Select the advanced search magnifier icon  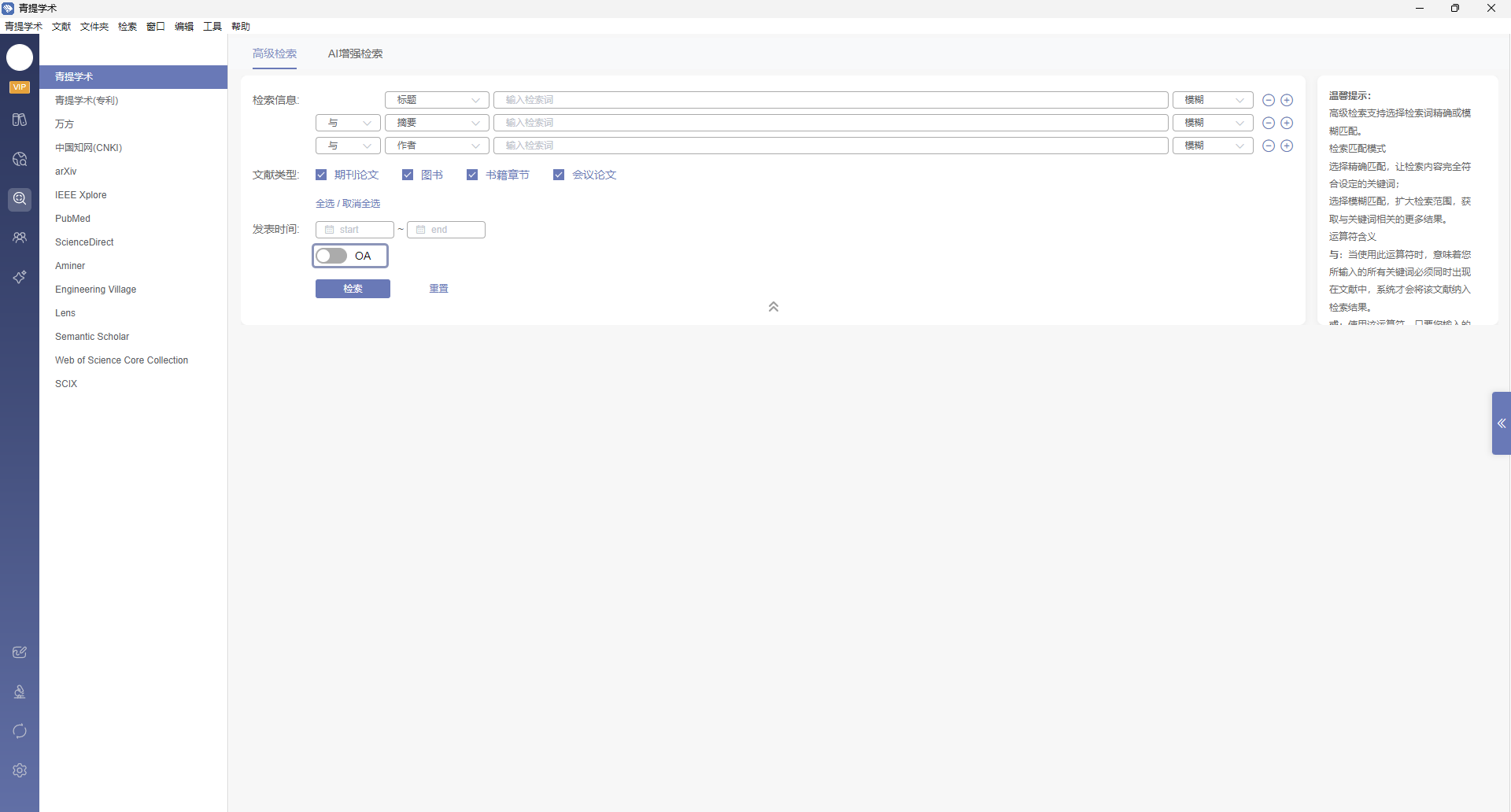[20, 199]
